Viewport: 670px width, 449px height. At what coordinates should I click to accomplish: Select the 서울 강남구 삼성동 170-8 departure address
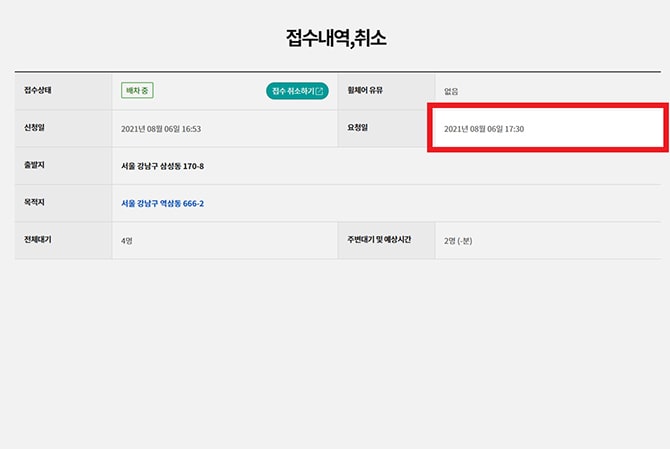(x=162, y=166)
